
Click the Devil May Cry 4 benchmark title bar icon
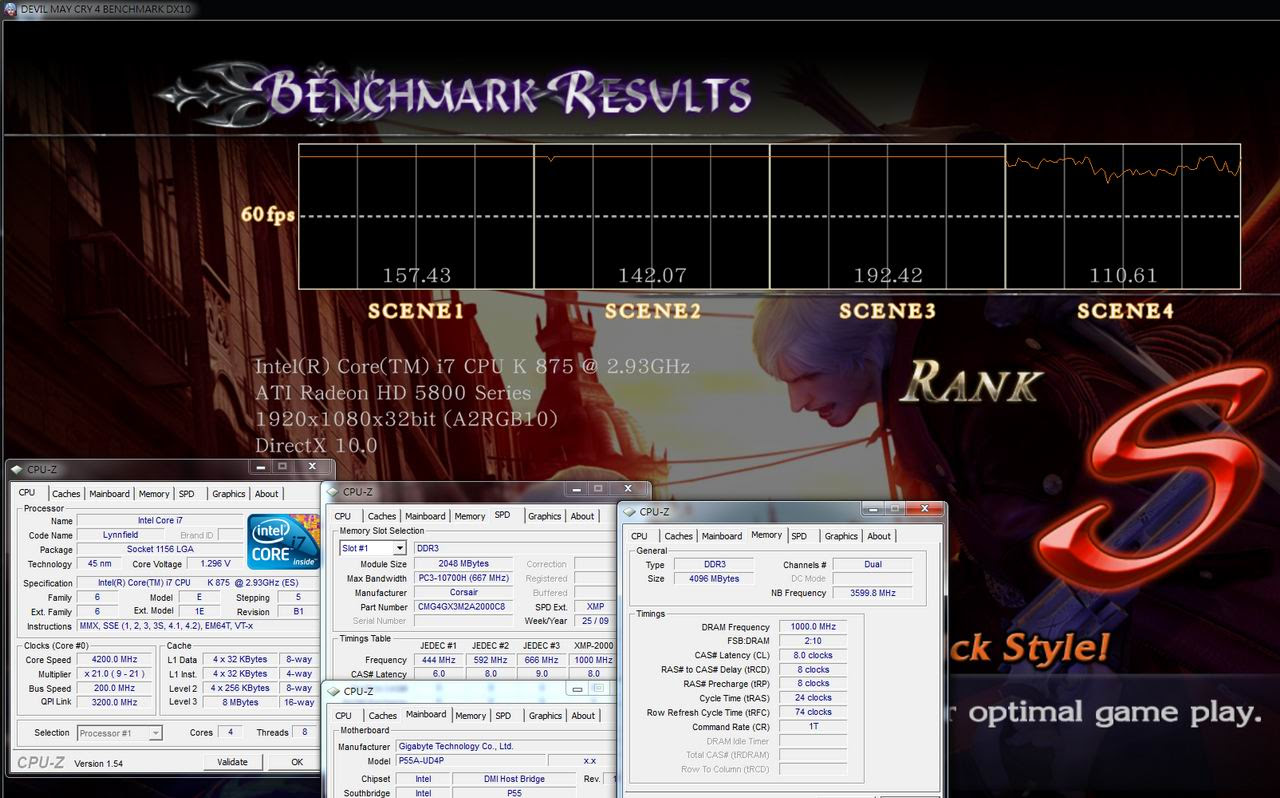(10, 9)
